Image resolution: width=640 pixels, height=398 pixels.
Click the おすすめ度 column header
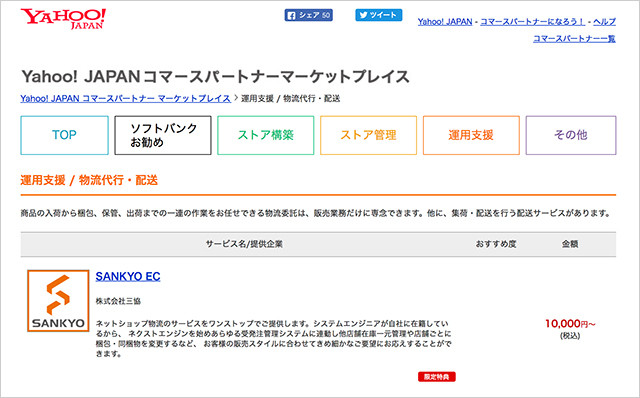pyautogui.click(x=496, y=244)
